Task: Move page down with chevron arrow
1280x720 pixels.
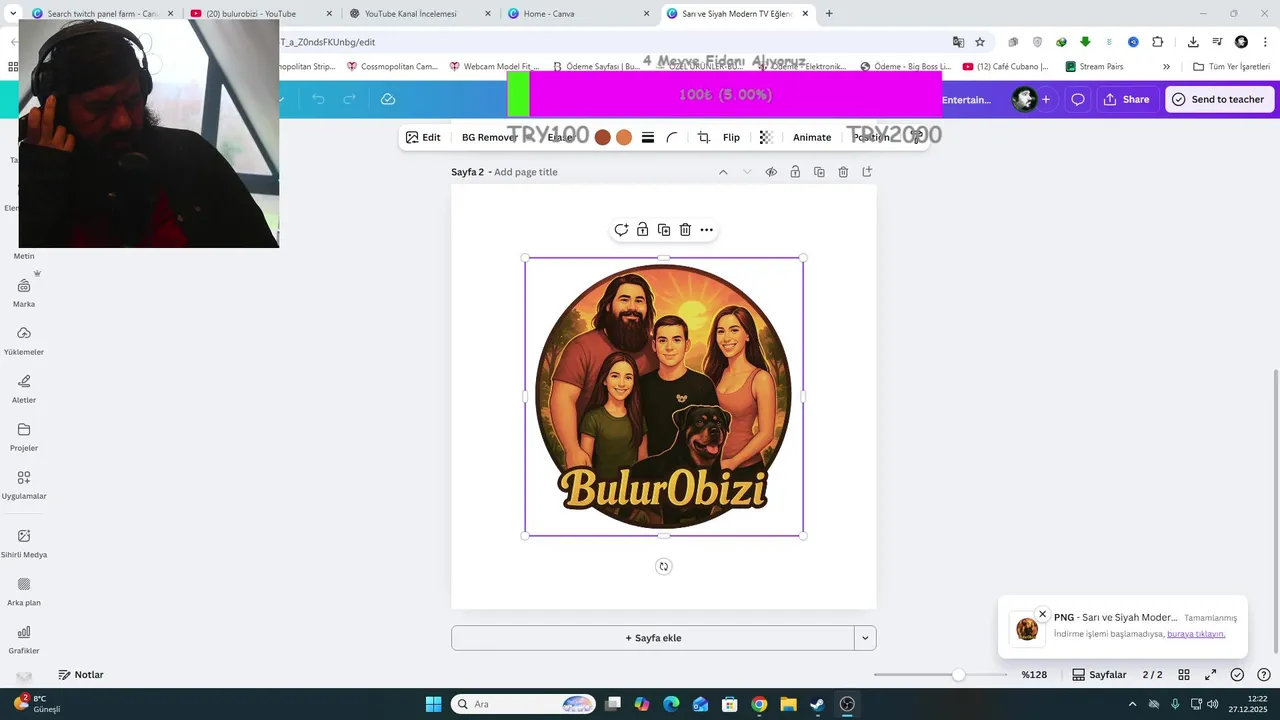Action: point(747,172)
